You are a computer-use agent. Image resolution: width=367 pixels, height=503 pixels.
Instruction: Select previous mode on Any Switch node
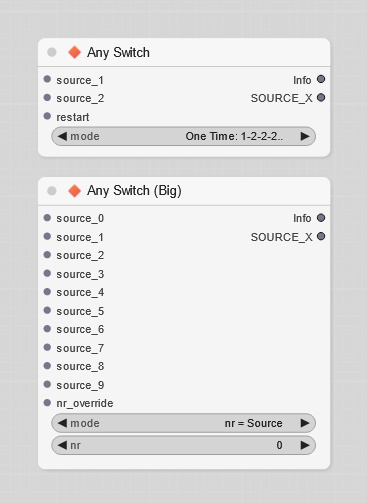(x=62, y=136)
